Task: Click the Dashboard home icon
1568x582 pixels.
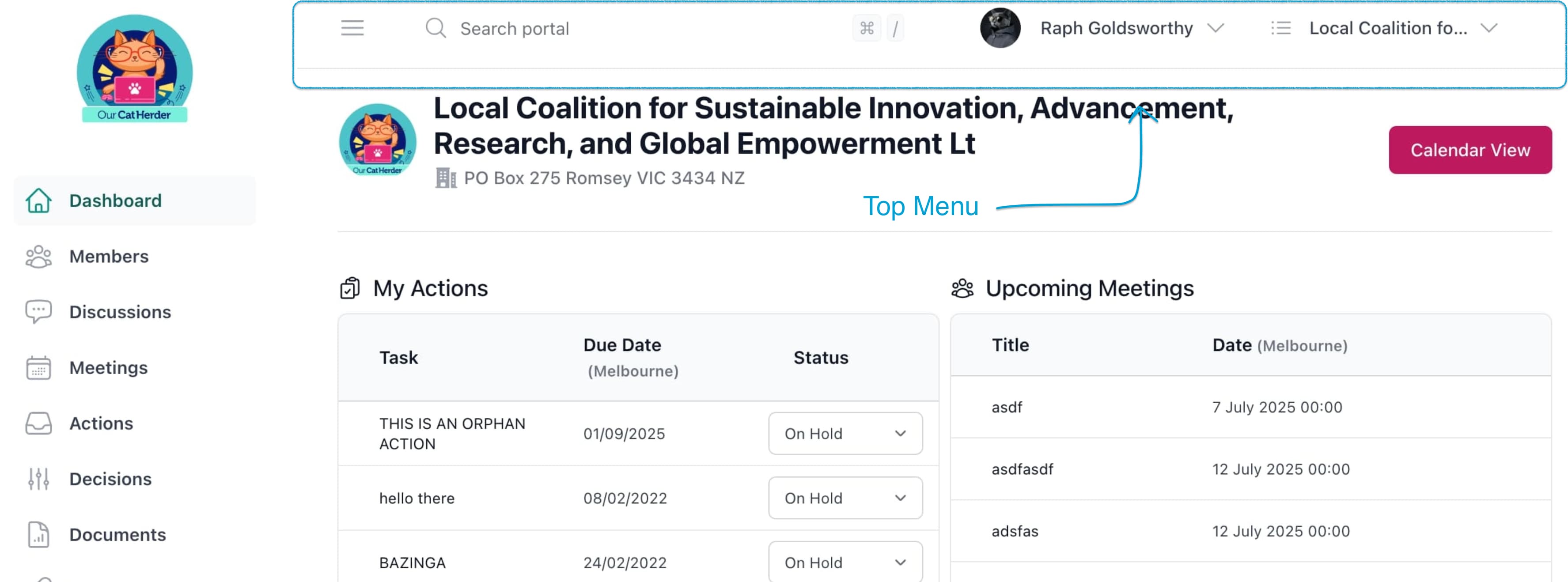Action: 38,200
